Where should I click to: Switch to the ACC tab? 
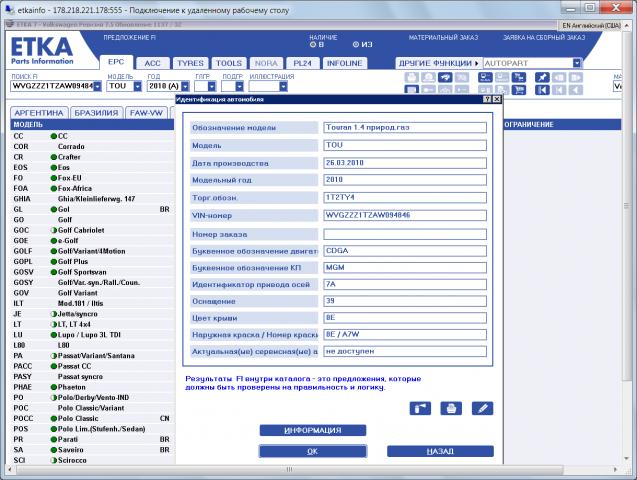(x=152, y=63)
